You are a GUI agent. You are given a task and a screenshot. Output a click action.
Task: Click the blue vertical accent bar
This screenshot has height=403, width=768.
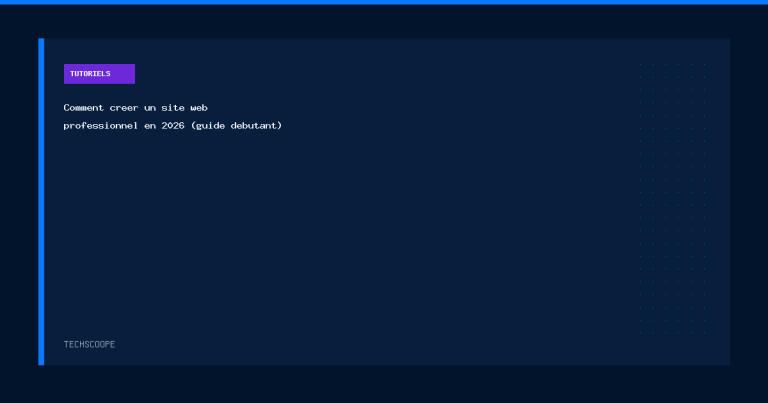click(41, 202)
